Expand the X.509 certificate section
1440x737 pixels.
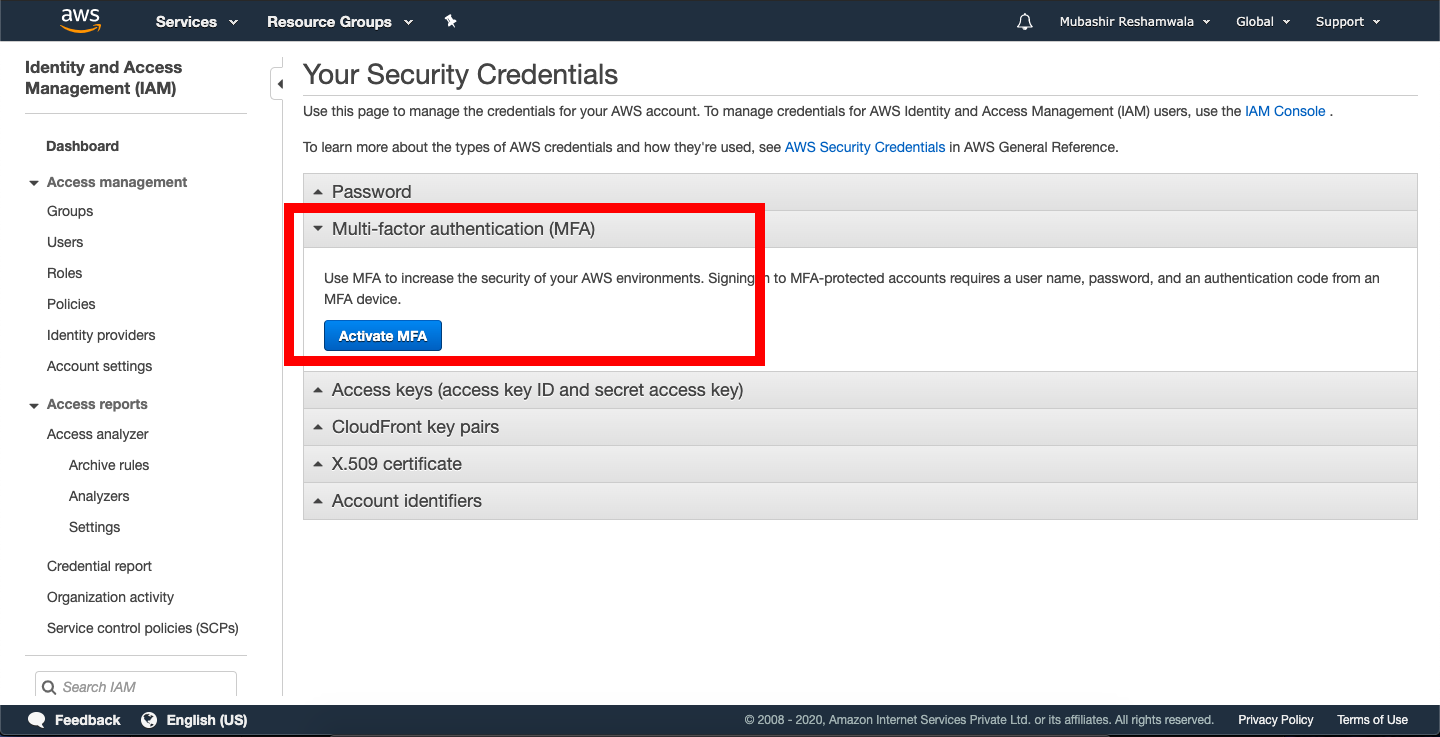click(x=860, y=464)
